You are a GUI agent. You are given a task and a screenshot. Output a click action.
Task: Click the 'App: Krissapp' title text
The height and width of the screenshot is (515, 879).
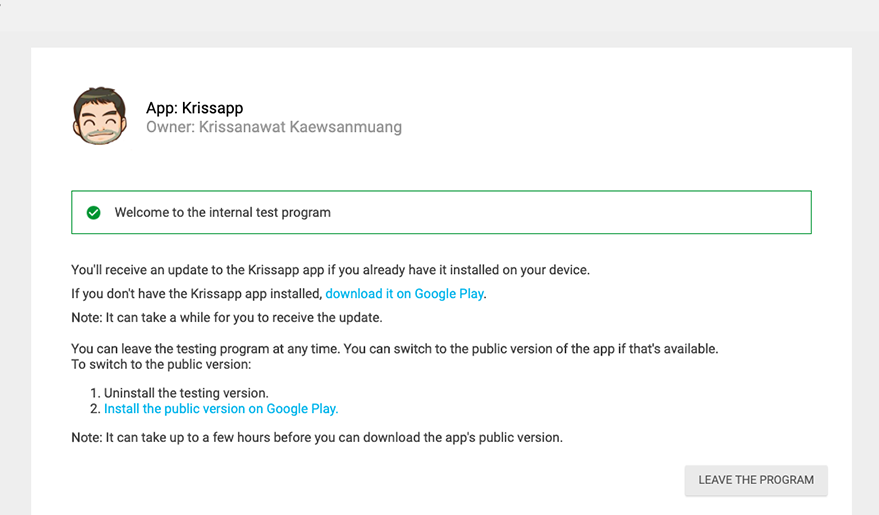[x=195, y=108]
